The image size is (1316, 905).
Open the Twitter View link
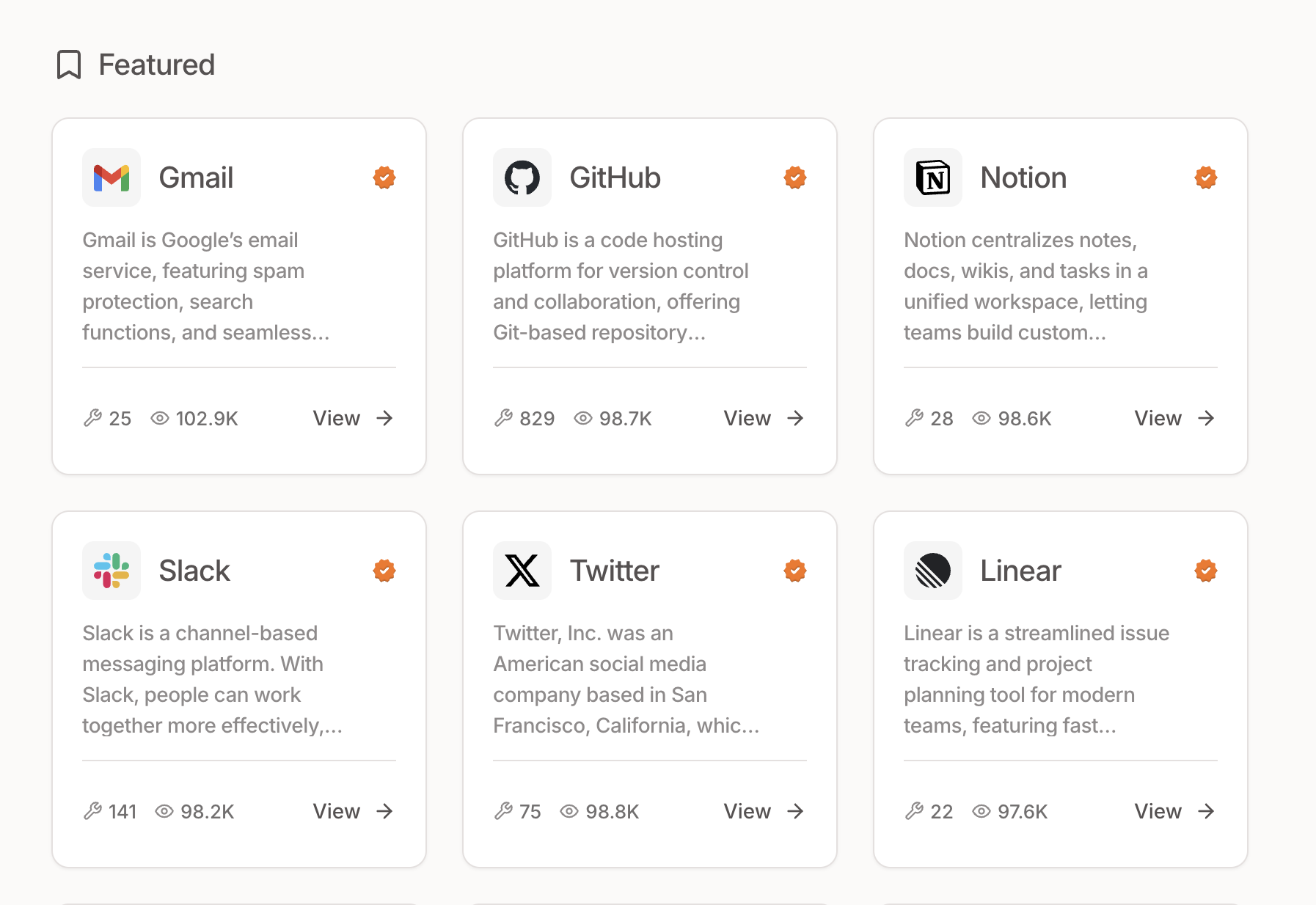point(764,811)
